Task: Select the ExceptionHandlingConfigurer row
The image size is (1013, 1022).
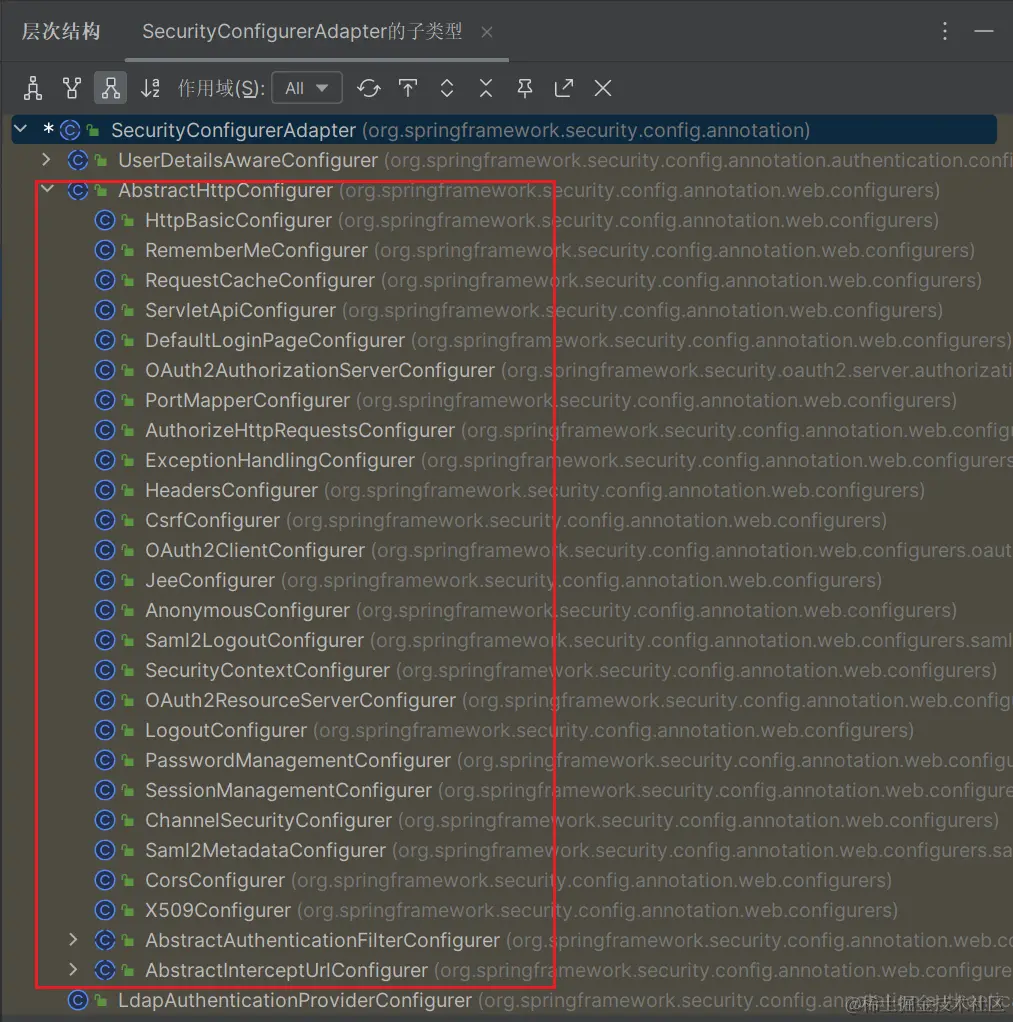Action: (x=280, y=460)
